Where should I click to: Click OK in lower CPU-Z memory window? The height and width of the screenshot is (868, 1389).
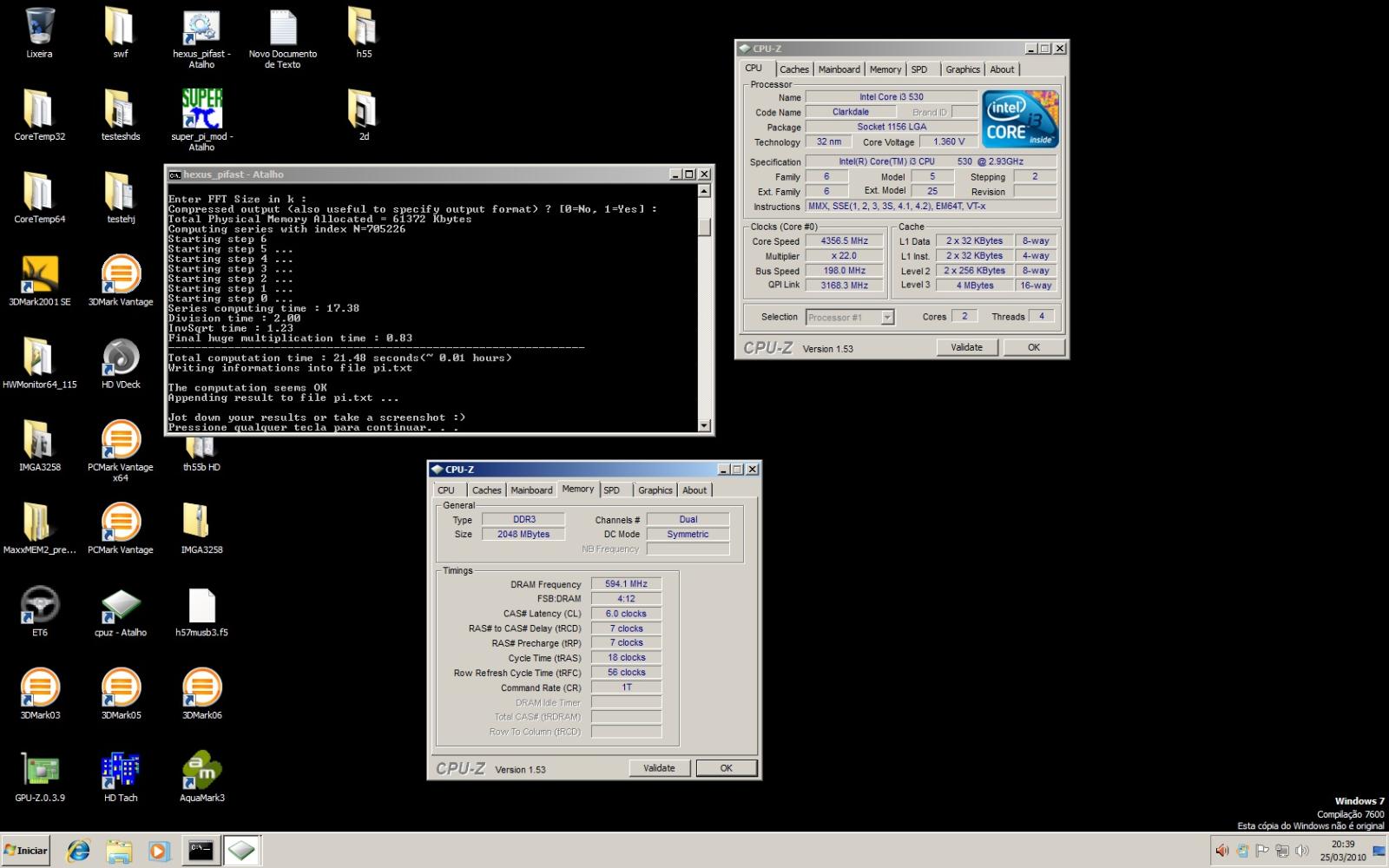pos(727,768)
